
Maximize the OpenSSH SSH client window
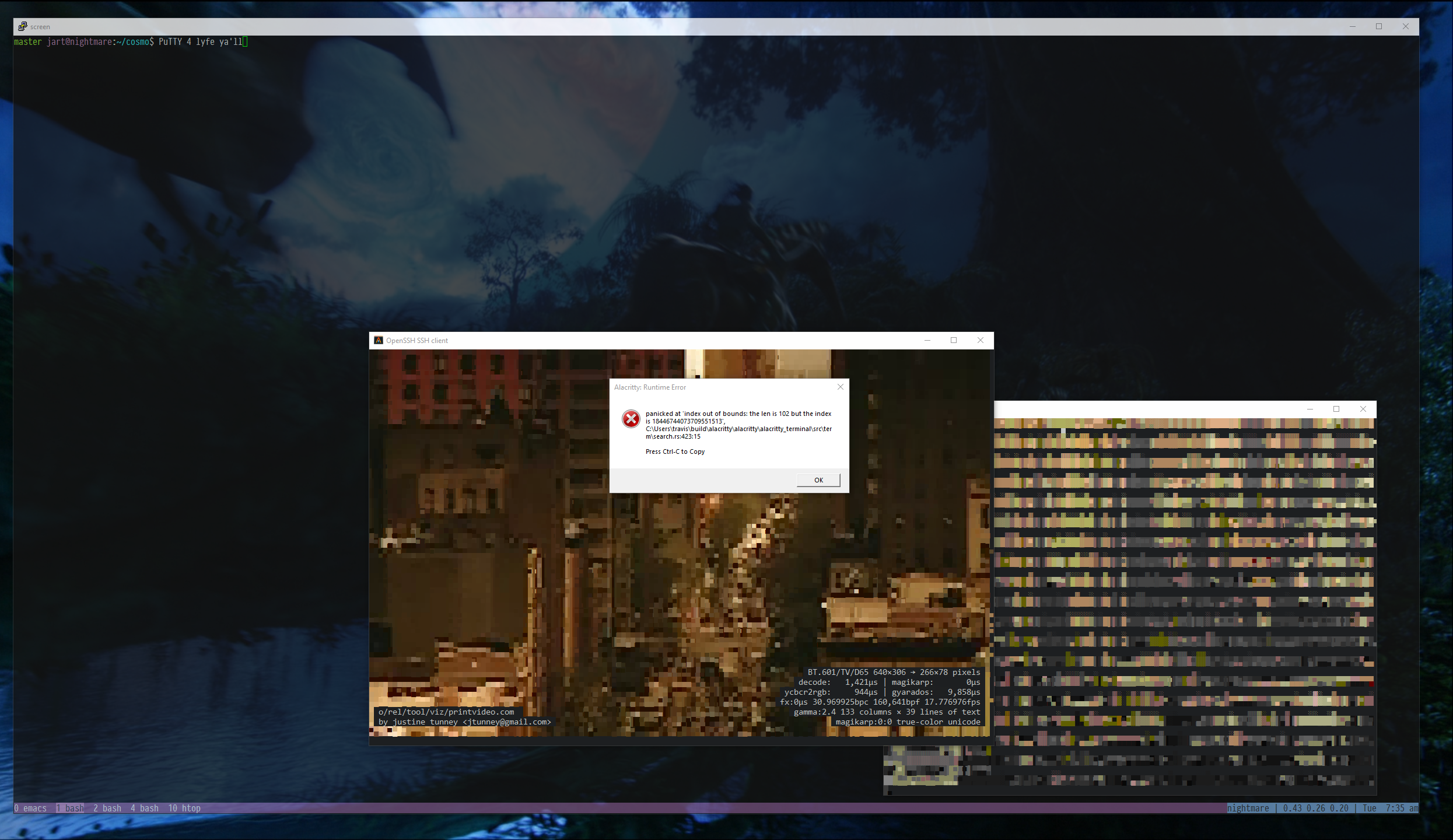[x=954, y=340]
